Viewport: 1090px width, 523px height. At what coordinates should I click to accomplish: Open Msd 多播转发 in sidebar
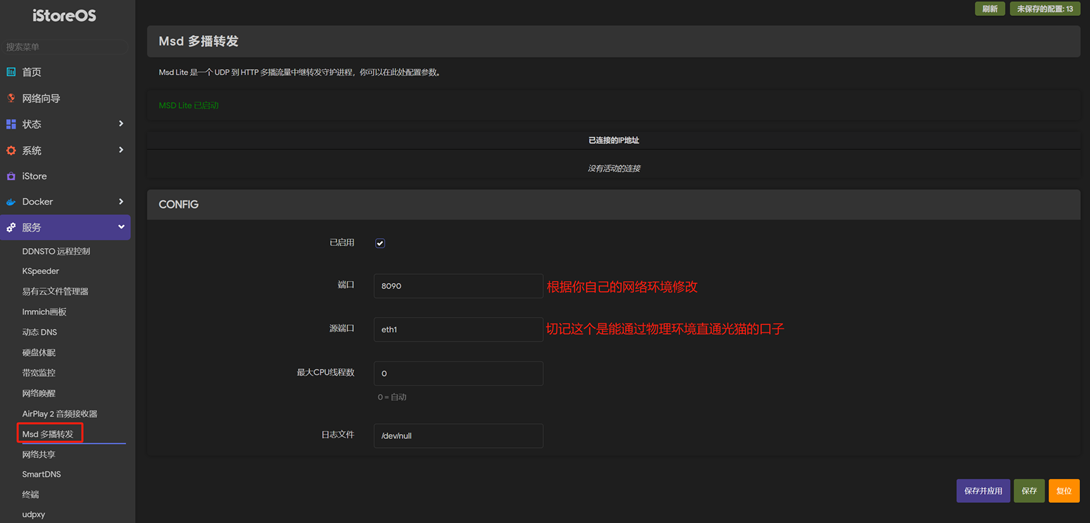tap(48, 434)
